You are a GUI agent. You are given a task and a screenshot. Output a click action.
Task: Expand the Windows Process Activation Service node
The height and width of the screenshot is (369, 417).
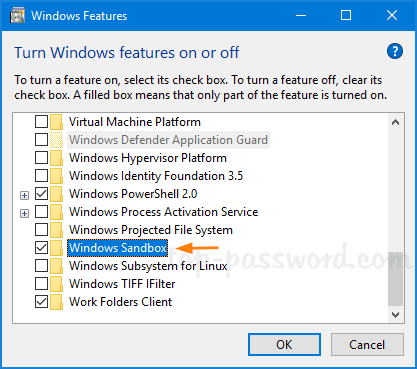tap(24, 213)
